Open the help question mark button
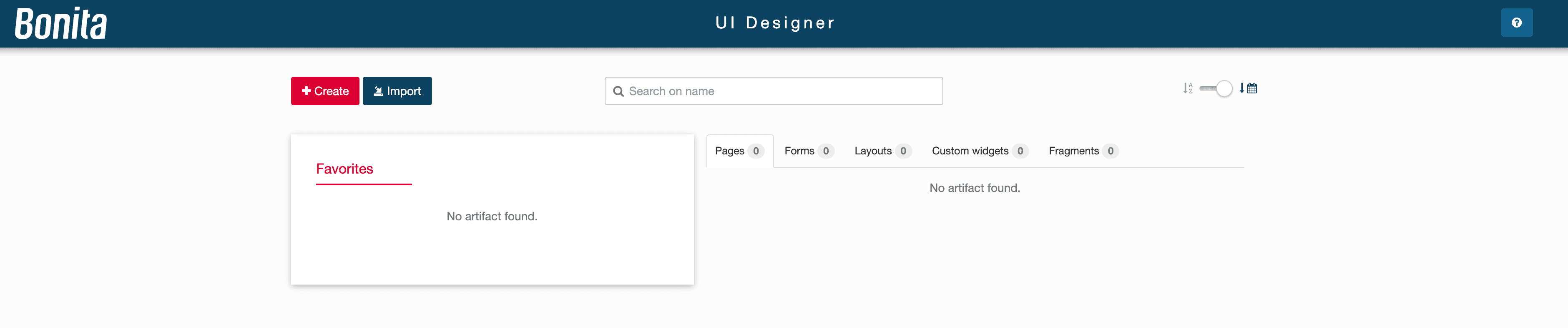 tap(1516, 23)
